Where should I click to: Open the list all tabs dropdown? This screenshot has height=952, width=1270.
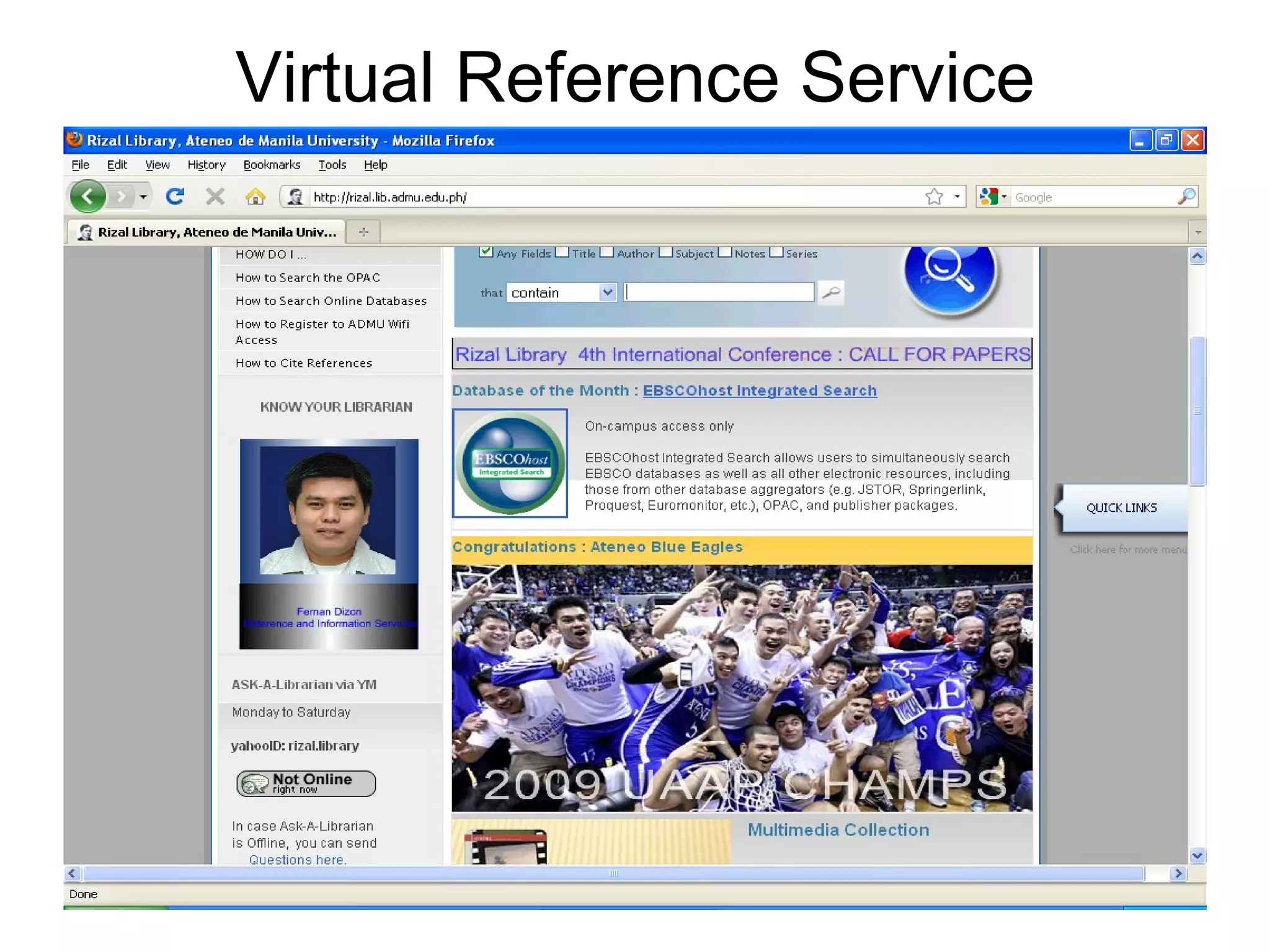(1198, 232)
